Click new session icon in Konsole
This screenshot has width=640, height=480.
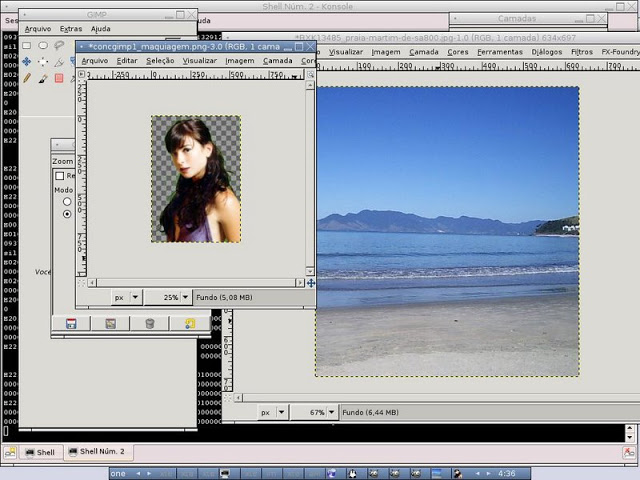(x=10, y=452)
